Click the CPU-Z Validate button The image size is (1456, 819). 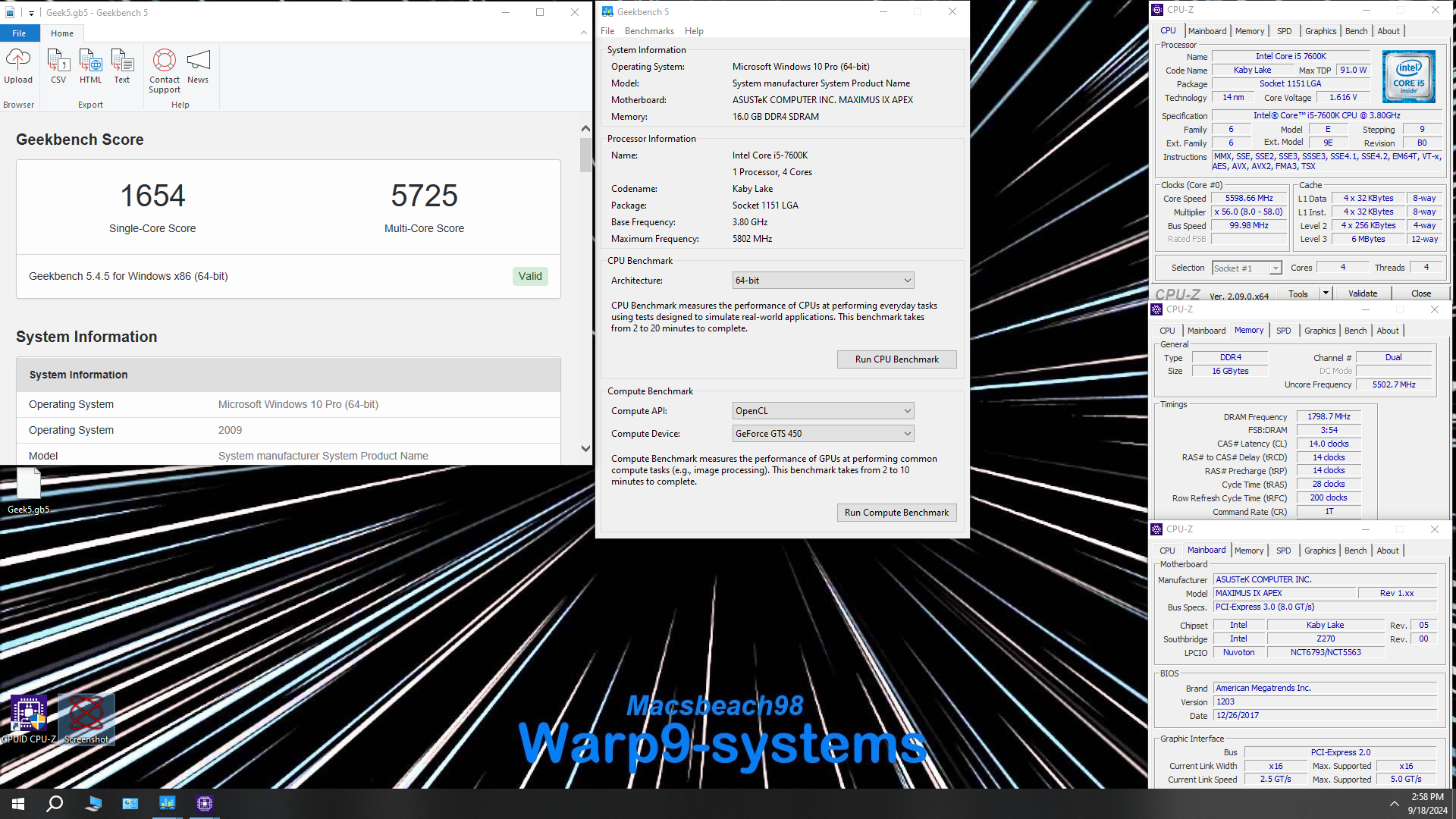(x=1363, y=293)
